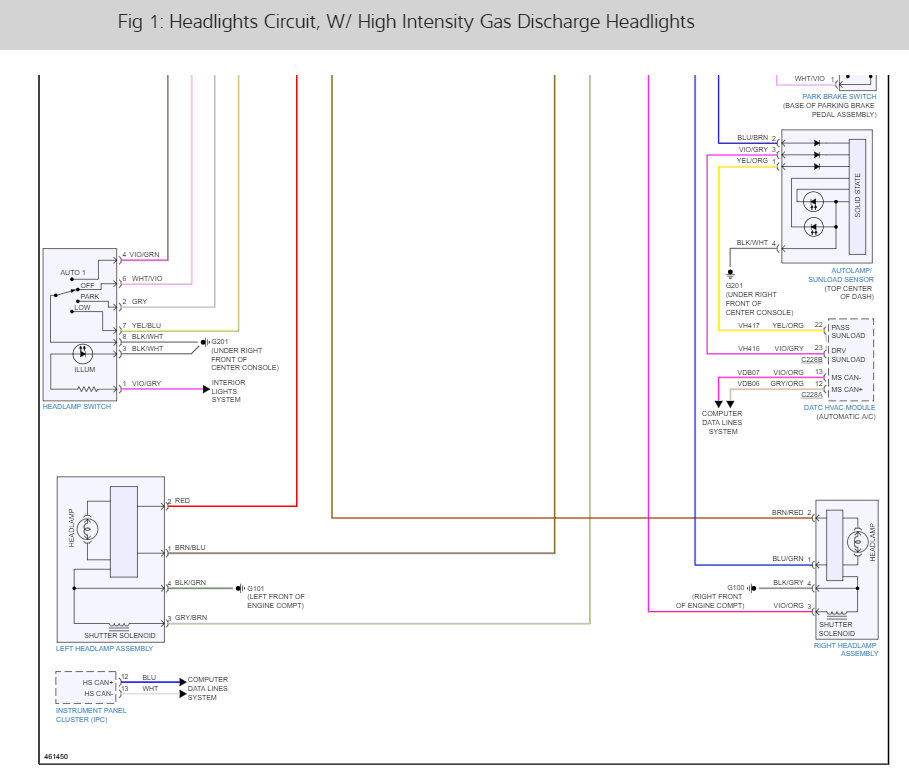The width and height of the screenshot is (909, 781).
Task: Click the right headlamp bulb symbol
Action: [857, 542]
